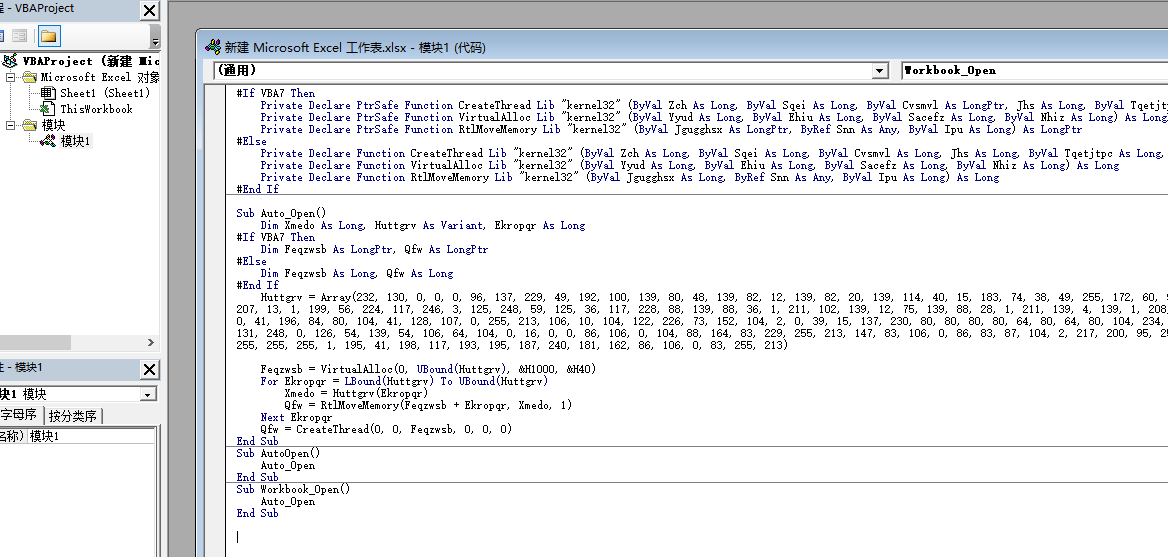This screenshot has width=1168, height=557.
Task: Click the final 'End Sub' line
Action: (x=258, y=513)
